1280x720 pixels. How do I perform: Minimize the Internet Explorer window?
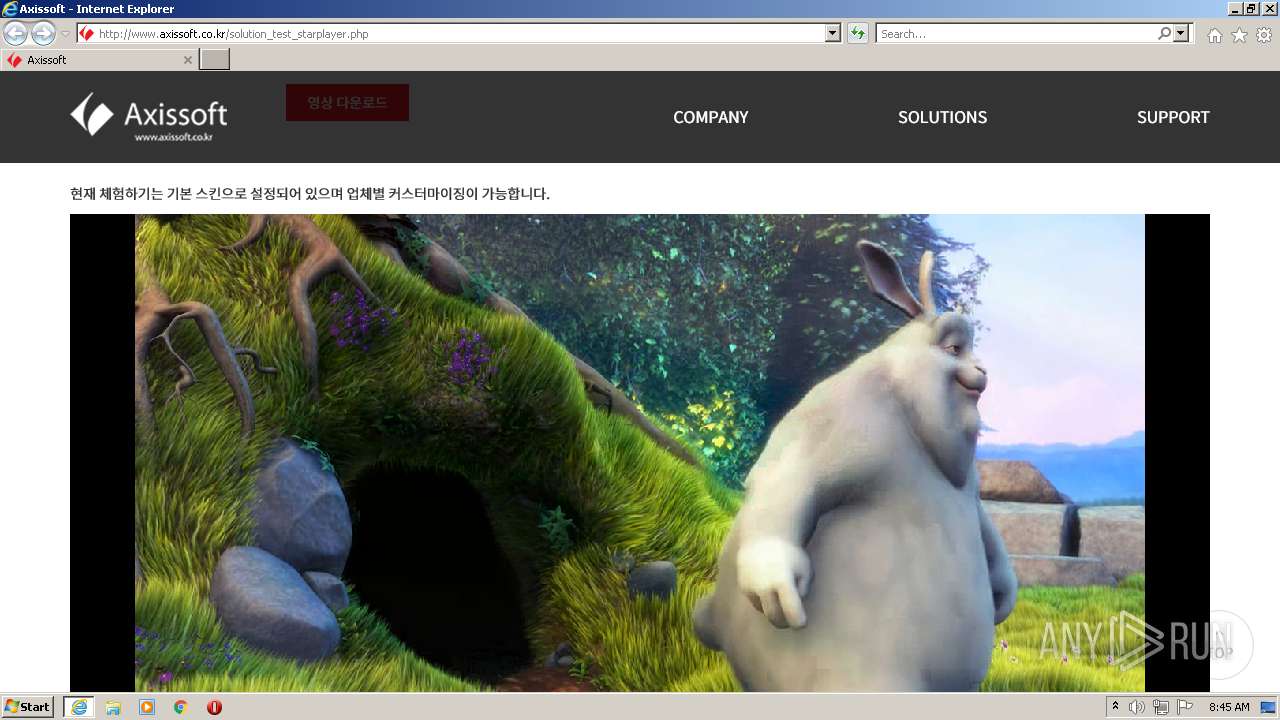(1234, 9)
